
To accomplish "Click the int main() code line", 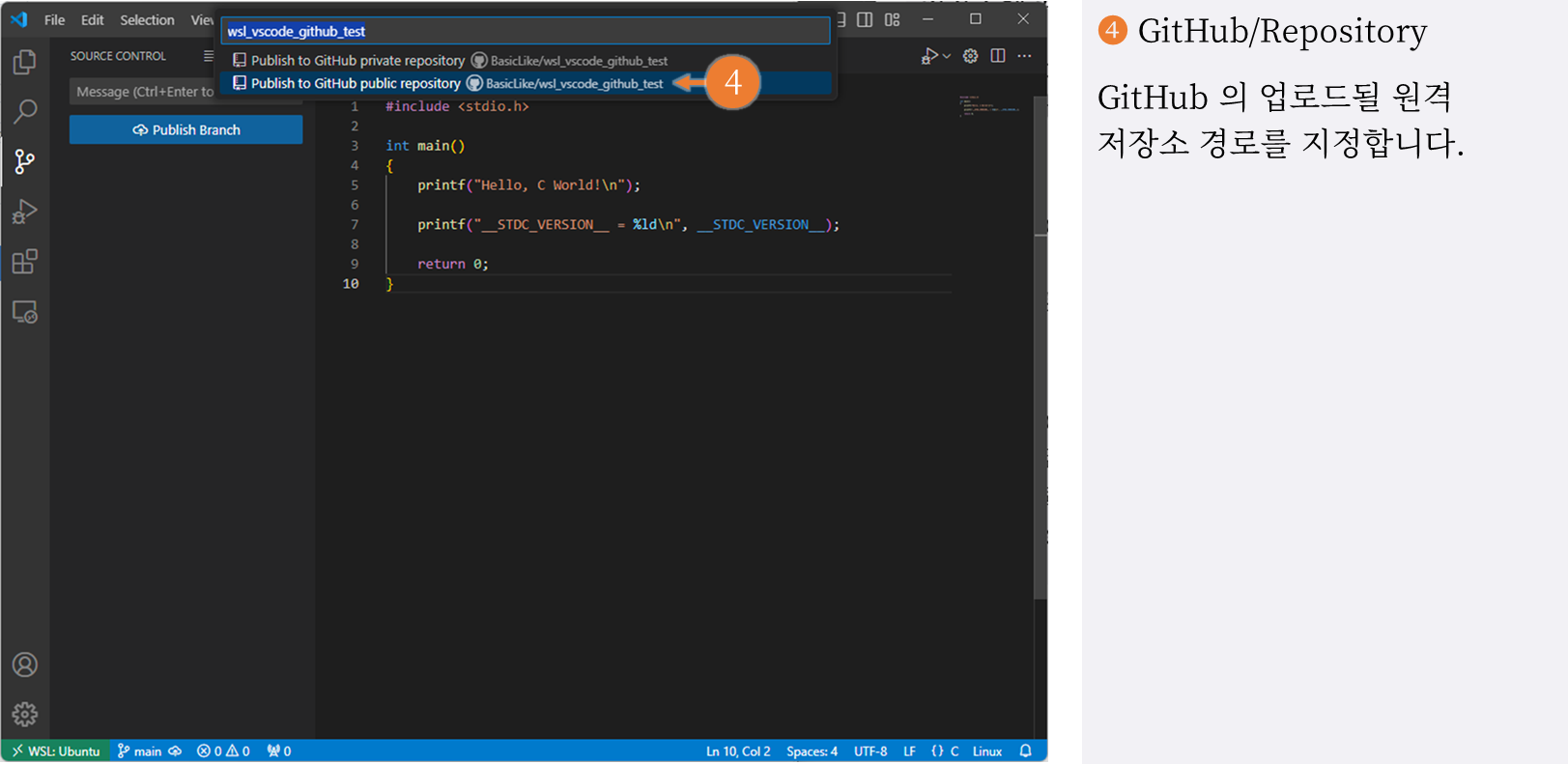I will tap(425, 146).
